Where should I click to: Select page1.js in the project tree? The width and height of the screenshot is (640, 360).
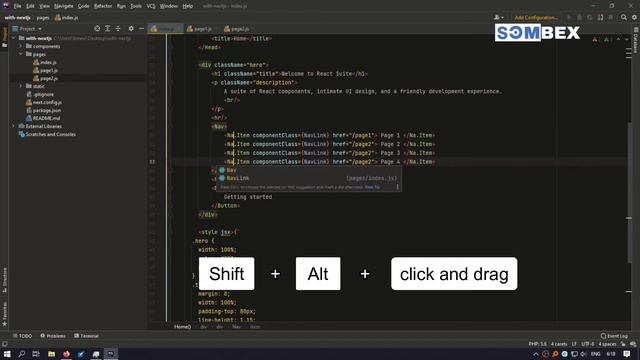(x=49, y=70)
